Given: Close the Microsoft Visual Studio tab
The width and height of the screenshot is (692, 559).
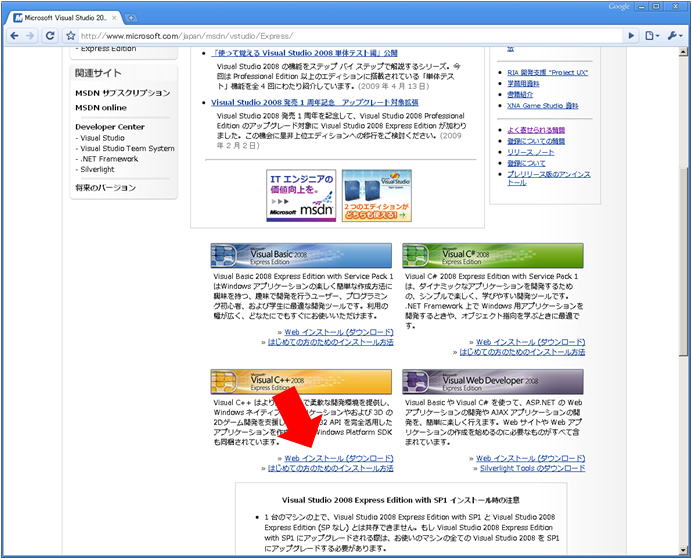Looking at the screenshot, I should pos(114,18).
